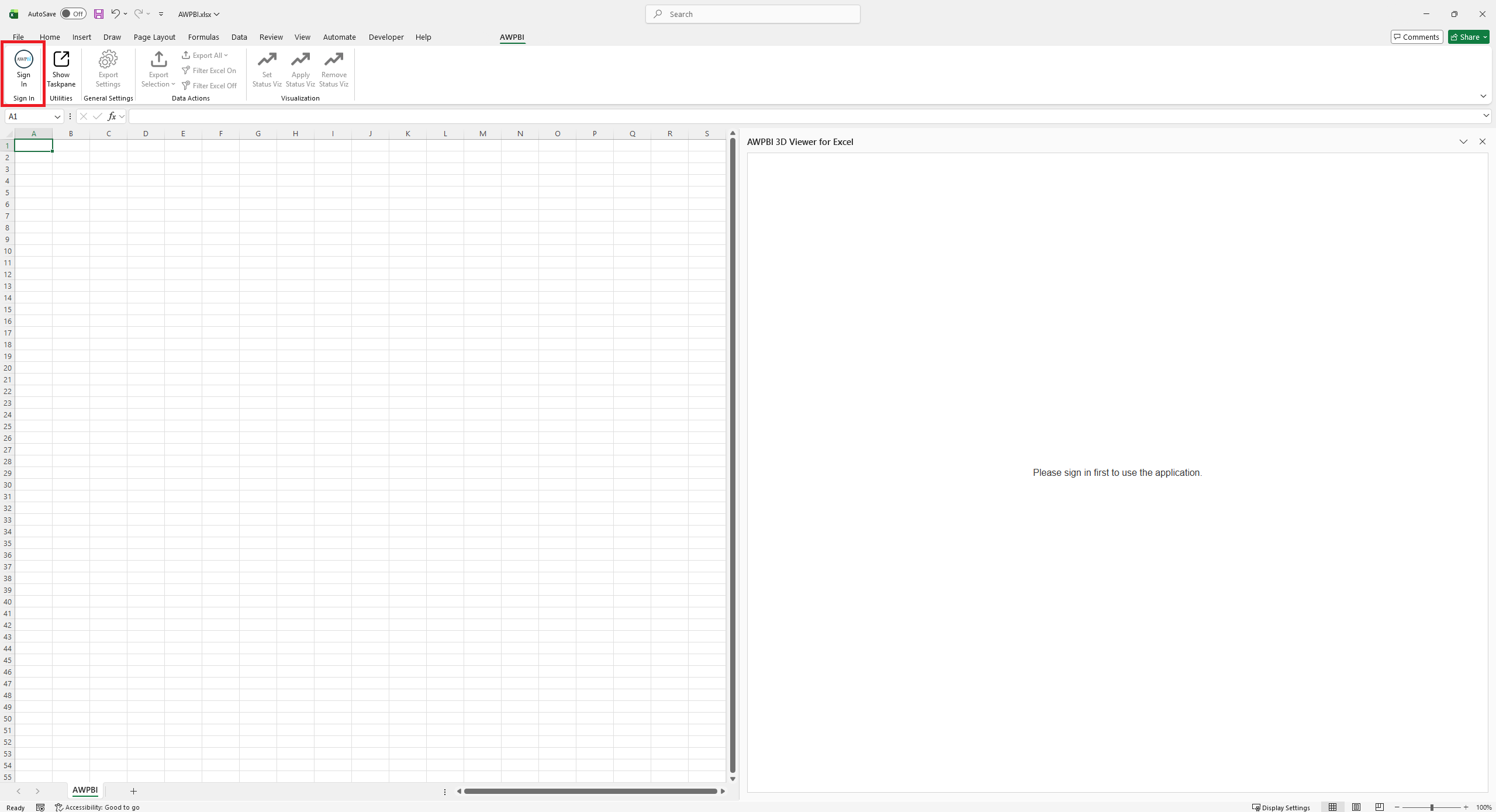Cancel formula entry with the X icon
The height and width of the screenshot is (812, 1496).
[x=84, y=116]
